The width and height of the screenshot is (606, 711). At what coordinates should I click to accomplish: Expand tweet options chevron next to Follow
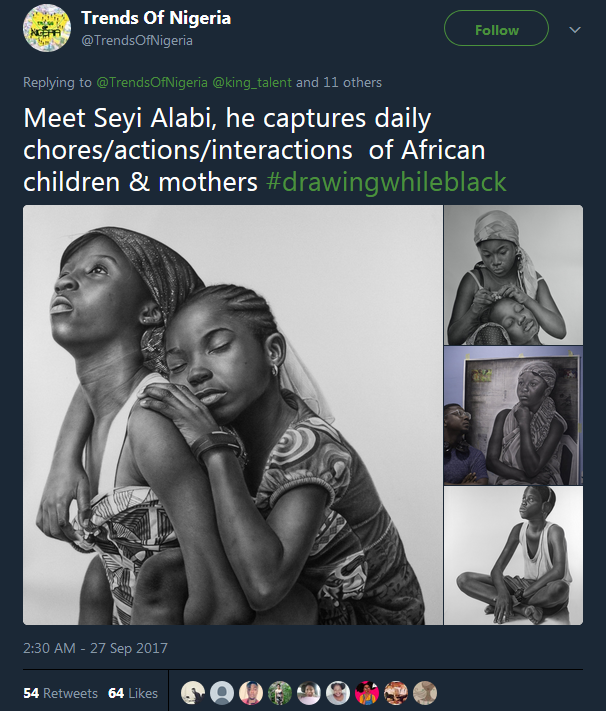coord(574,30)
